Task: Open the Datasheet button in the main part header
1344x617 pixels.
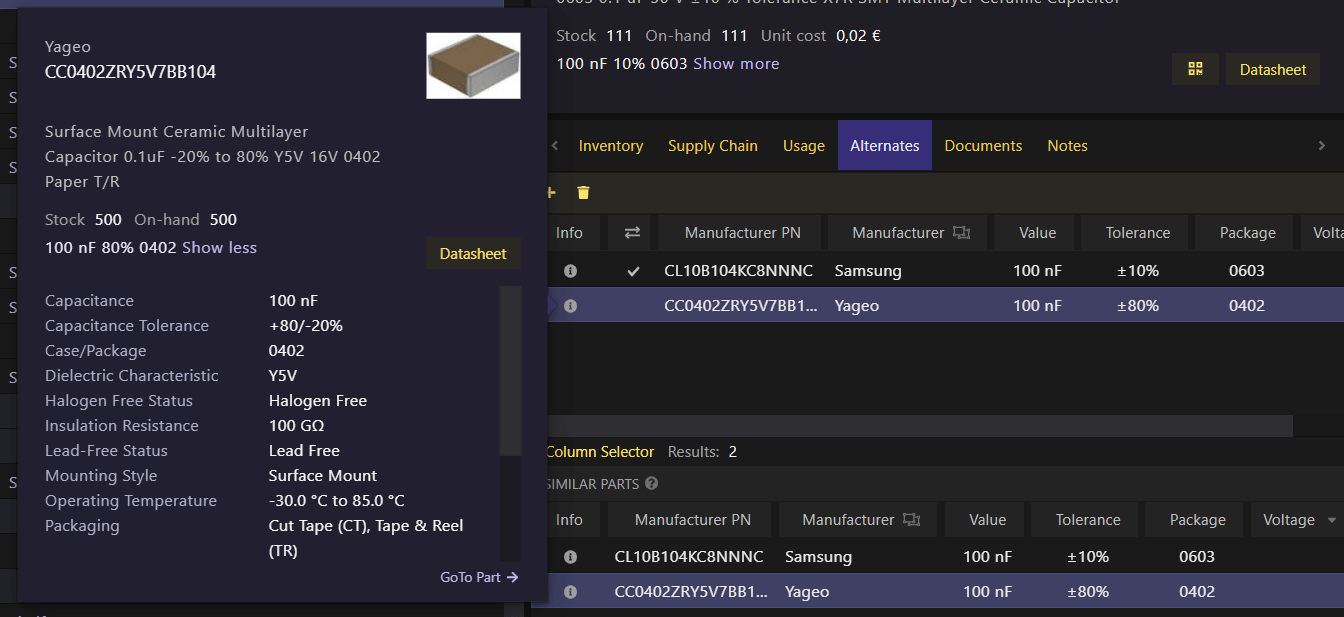Action: [1273, 70]
